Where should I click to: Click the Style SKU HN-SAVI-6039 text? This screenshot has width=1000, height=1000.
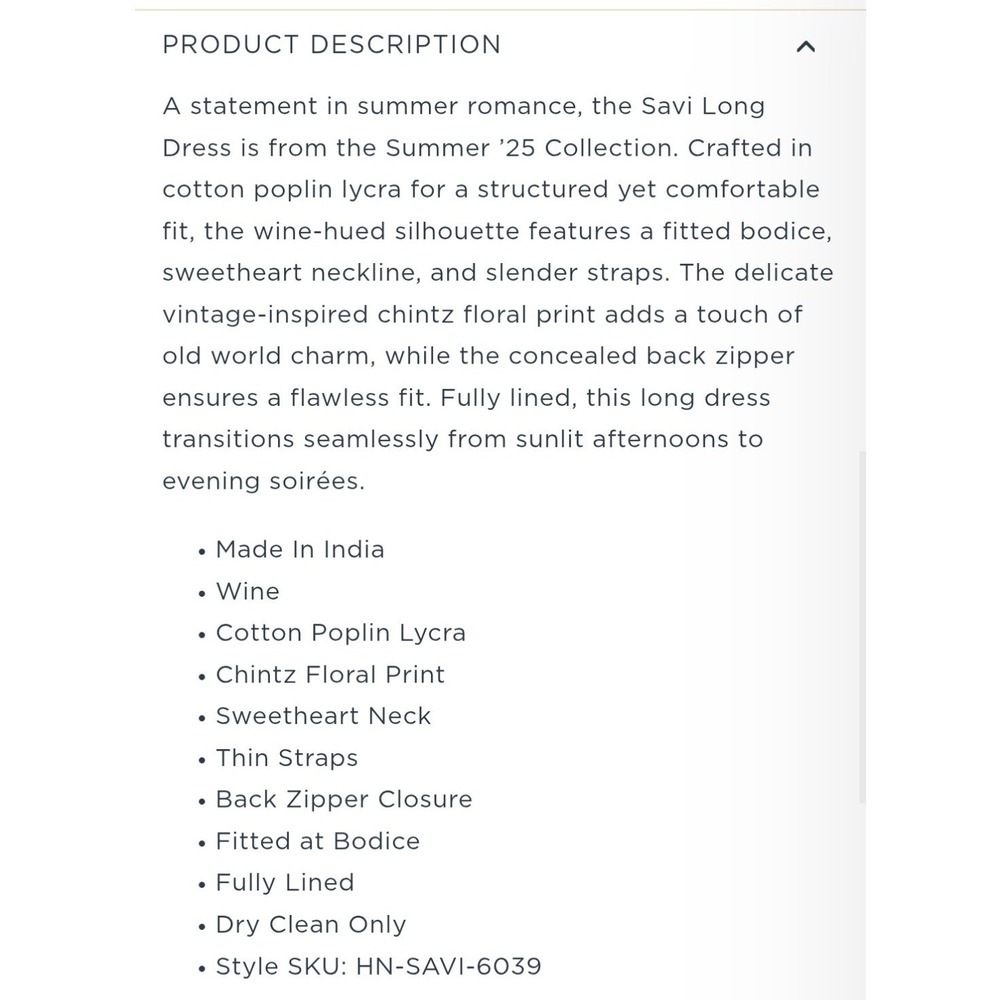point(378,966)
